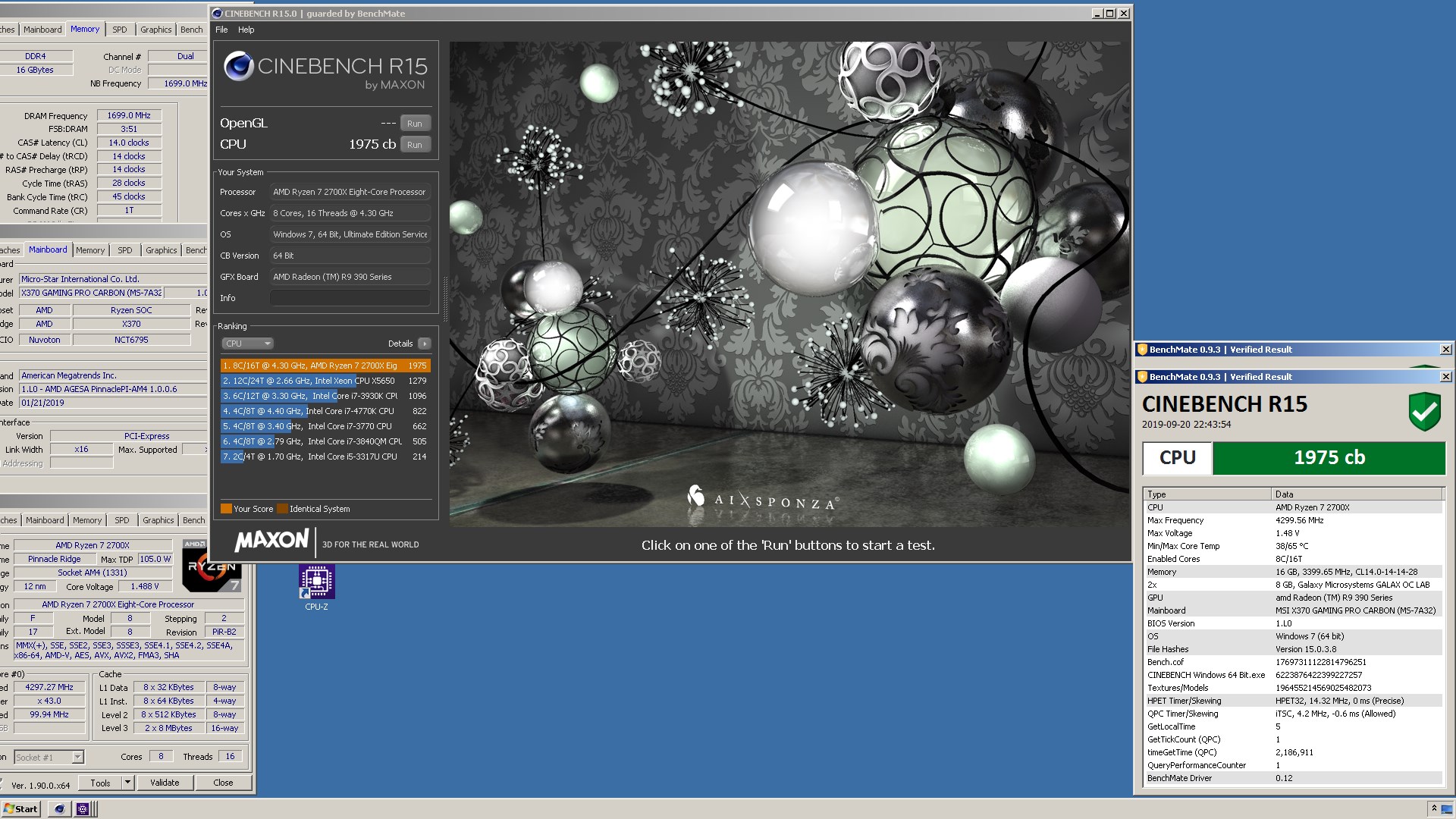The width and height of the screenshot is (1456, 819).
Task: Open the CPU-Z taskbar button
Action: (83, 809)
